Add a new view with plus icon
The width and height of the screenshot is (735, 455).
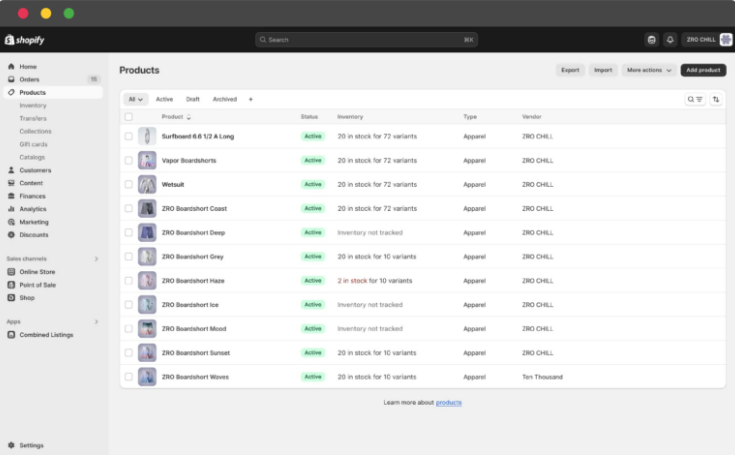[250, 99]
